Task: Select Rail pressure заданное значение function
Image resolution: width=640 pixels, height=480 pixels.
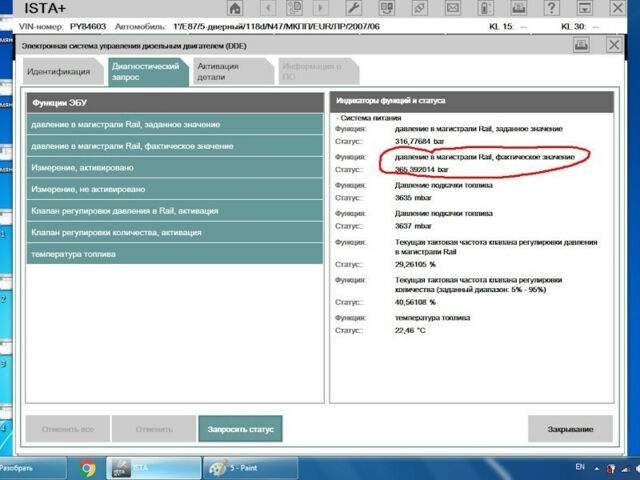Action: [175, 124]
